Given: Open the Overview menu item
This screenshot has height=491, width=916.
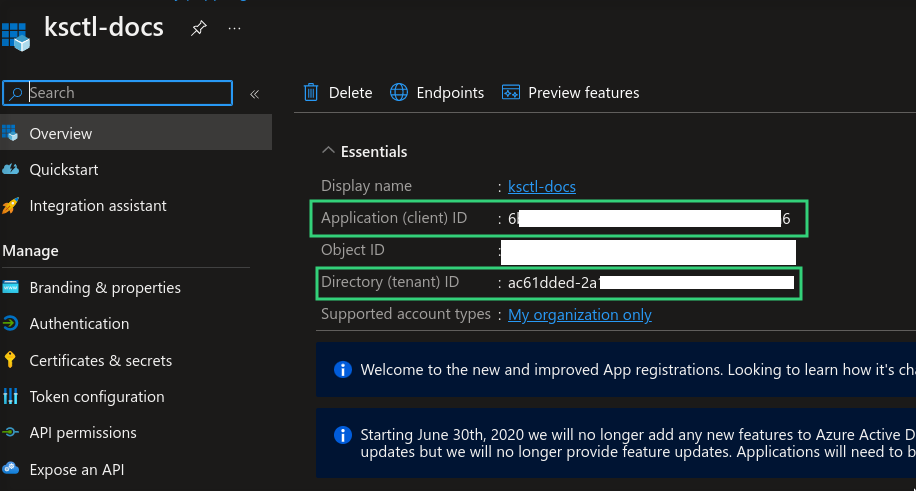Looking at the screenshot, I should click(x=61, y=134).
